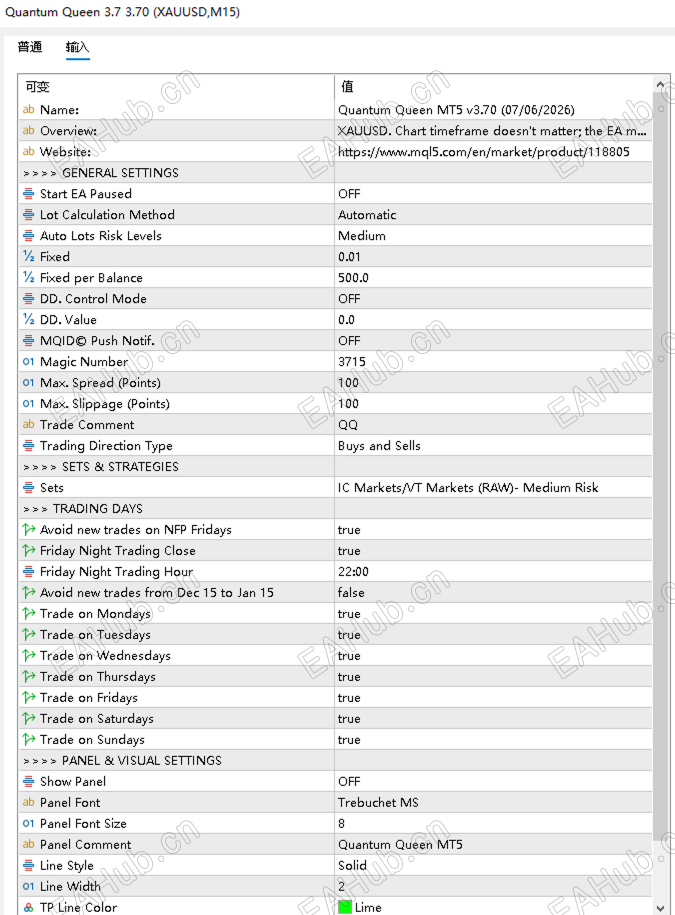This screenshot has height=915, width=675.
Task: Toggle Trade on Wednesdays true value
Action: pos(493,656)
